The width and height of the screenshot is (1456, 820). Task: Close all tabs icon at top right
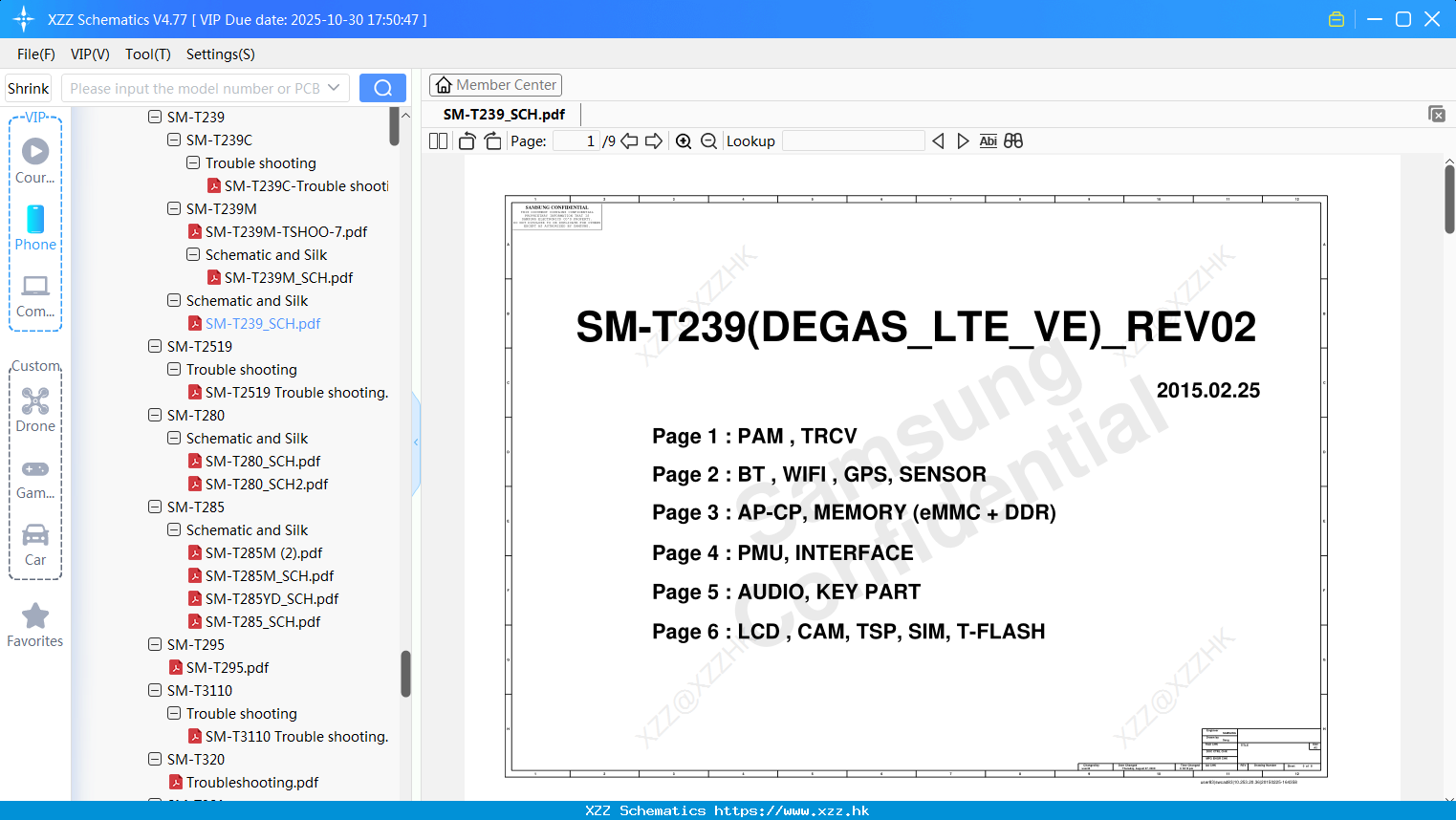click(x=1436, y=114)
